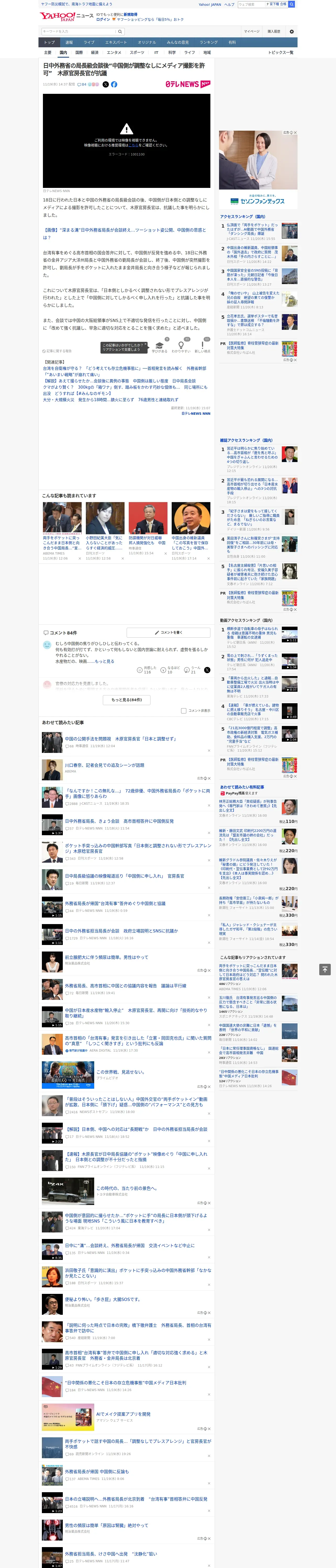Open thumbnail 中国出身の維新議員 recommended article

point(191,517)
